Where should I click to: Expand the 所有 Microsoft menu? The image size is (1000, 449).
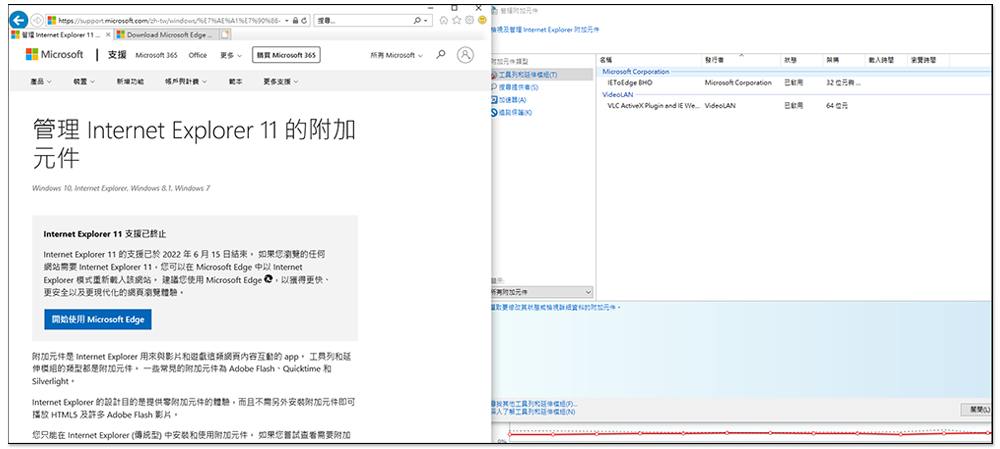395,55
